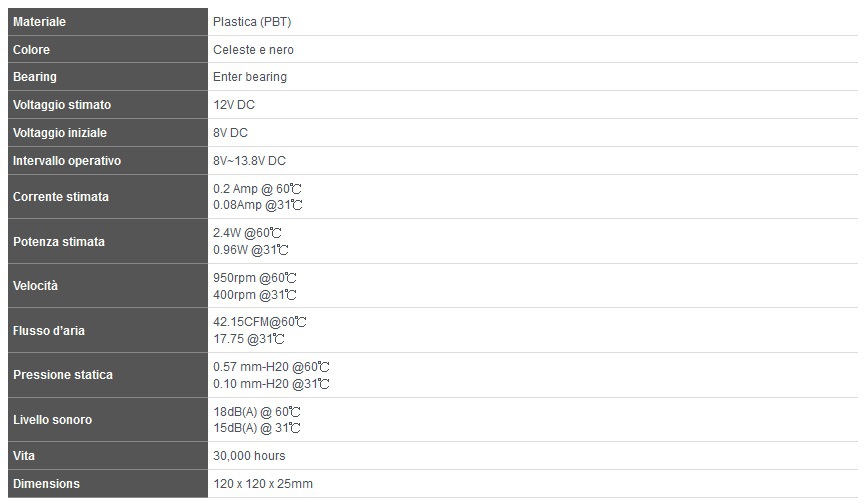The width and height of the screenshot is (864, 504).
Task: Select the Celeste e nero text
Action: (x=253, y=50)
